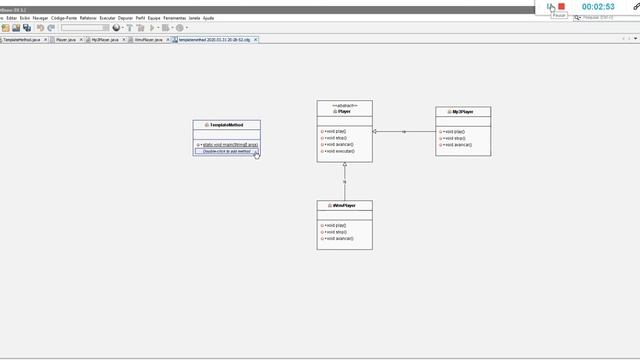Select Mp3Player's +void play() method
The width and height of the screenshot is (640, 360).
point(452,132)
